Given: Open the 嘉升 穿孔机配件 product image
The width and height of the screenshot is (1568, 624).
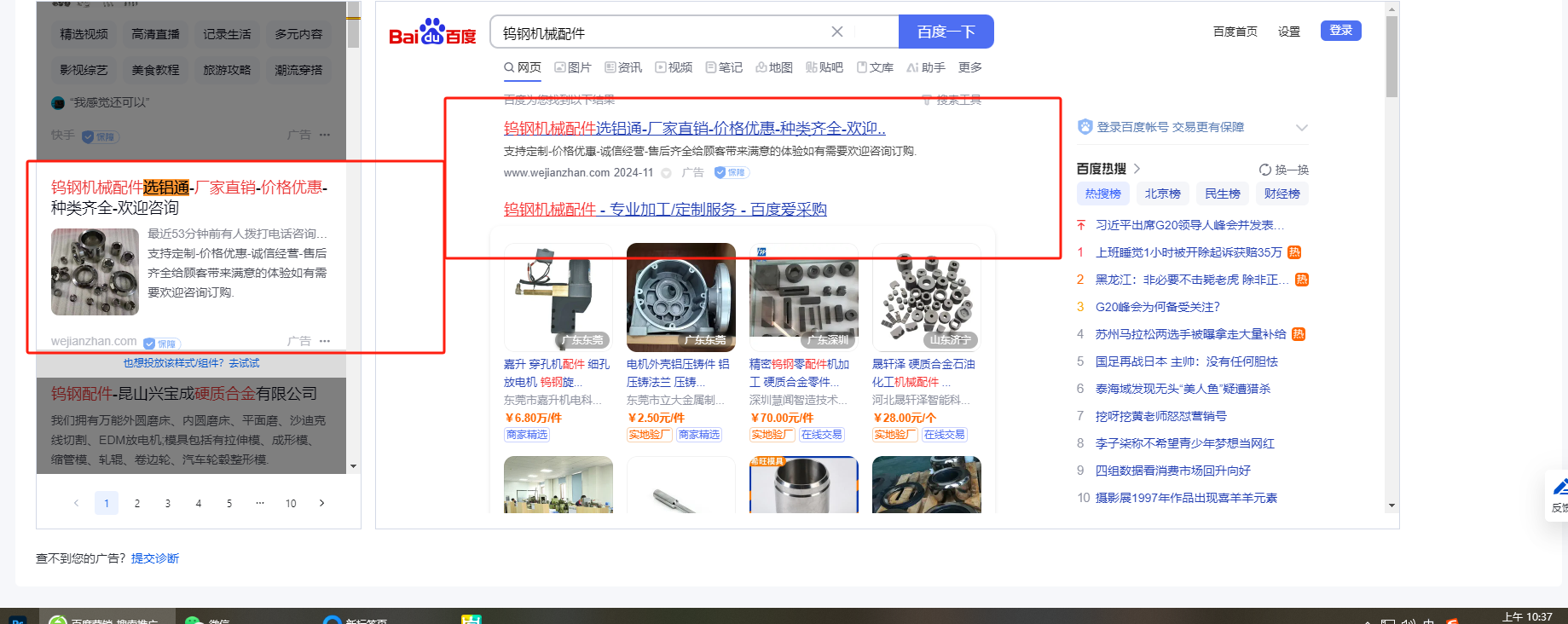Looking at the screenshot, I should 558,297.
